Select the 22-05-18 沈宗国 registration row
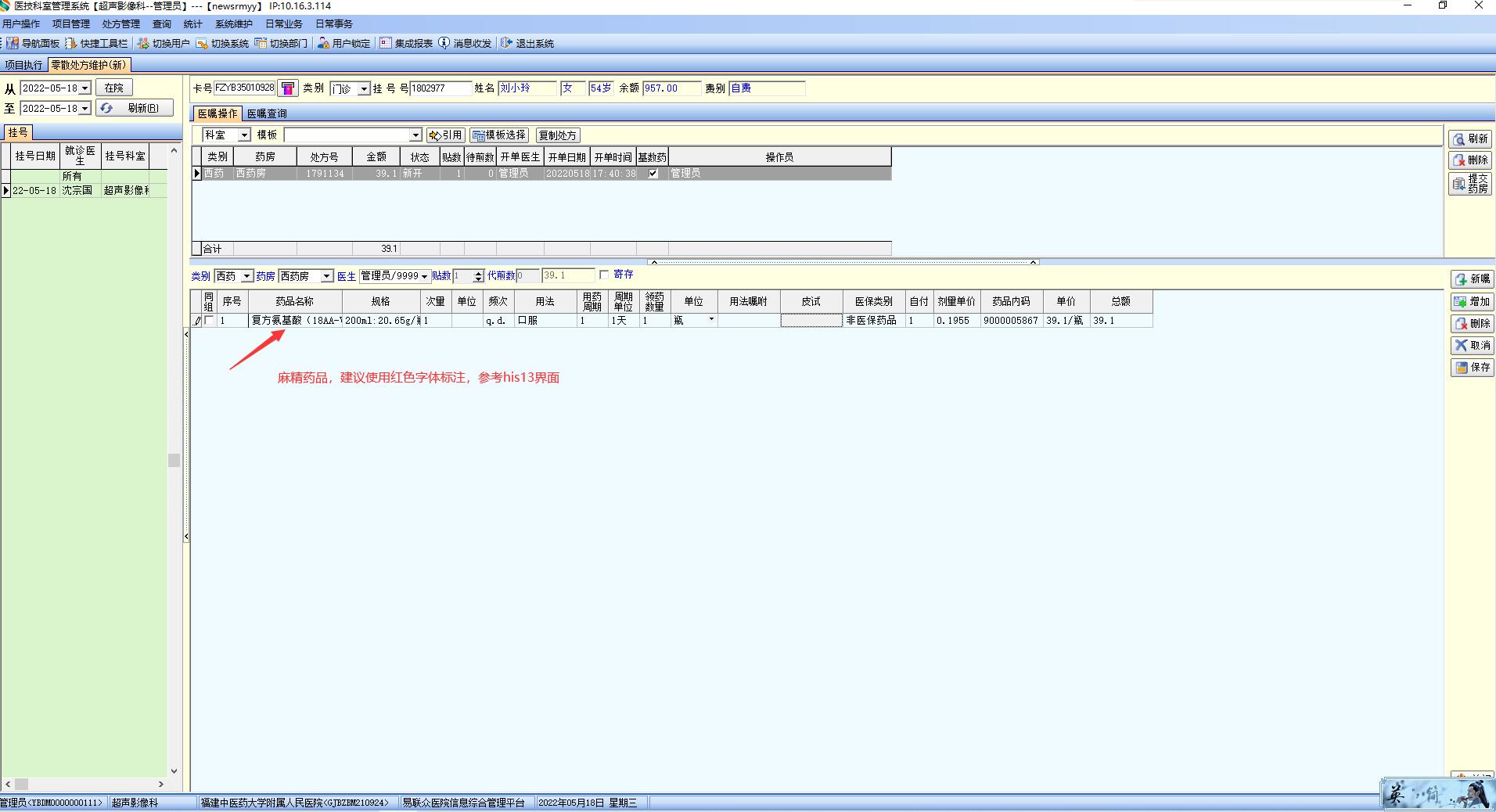The height and width of the screenshot is (812, 1496). (85, 191)
